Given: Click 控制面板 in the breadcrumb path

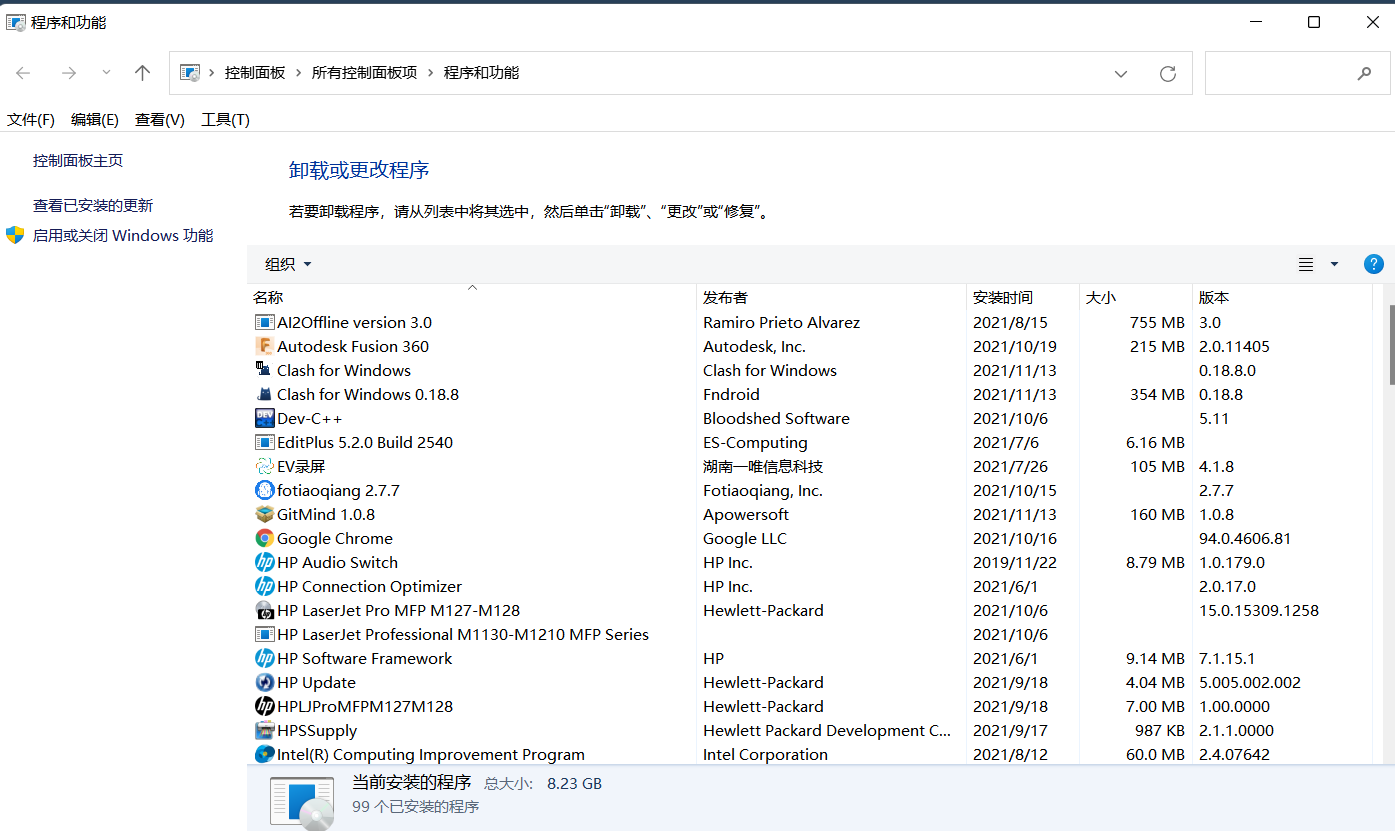Looking at the screenshot, I should coord(255,73).
